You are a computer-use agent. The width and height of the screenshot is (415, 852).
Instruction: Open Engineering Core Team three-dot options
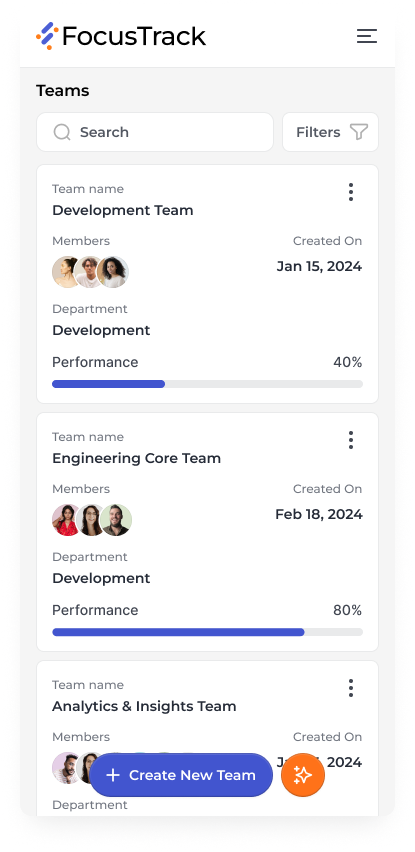tap(351, 440)
